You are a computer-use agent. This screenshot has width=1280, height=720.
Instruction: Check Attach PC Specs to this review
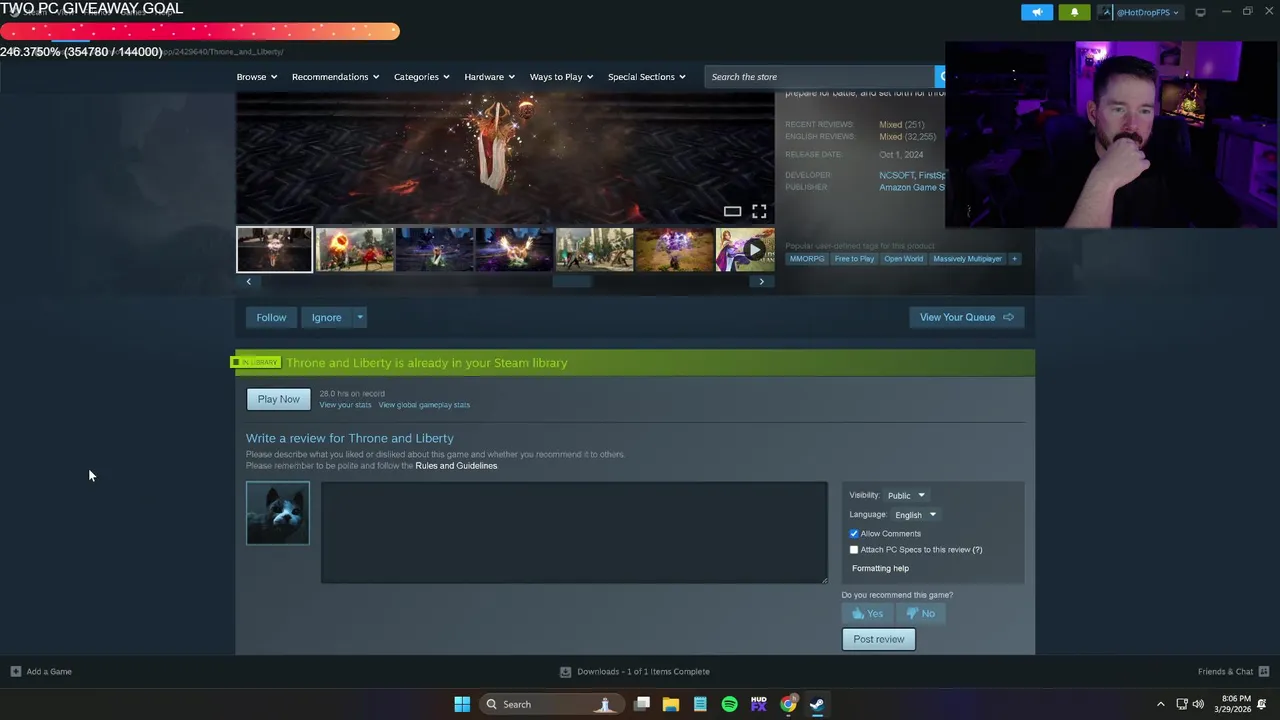(x=854, y=550)
